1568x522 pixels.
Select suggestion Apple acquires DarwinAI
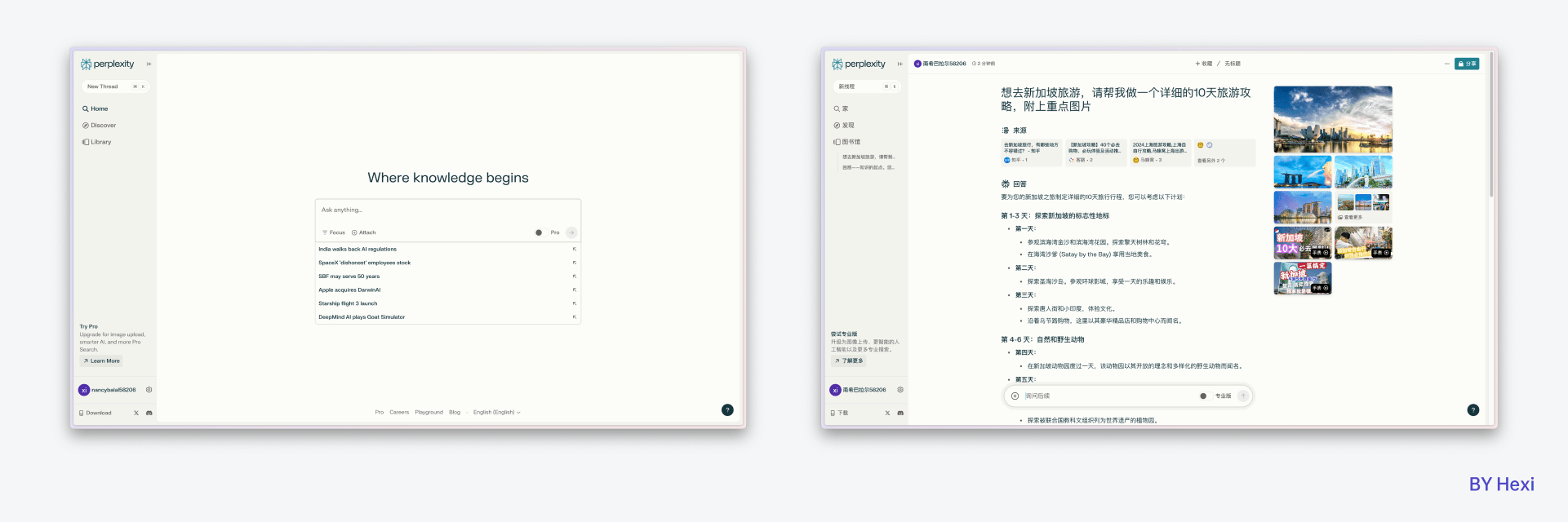click(x=447, y=290)
